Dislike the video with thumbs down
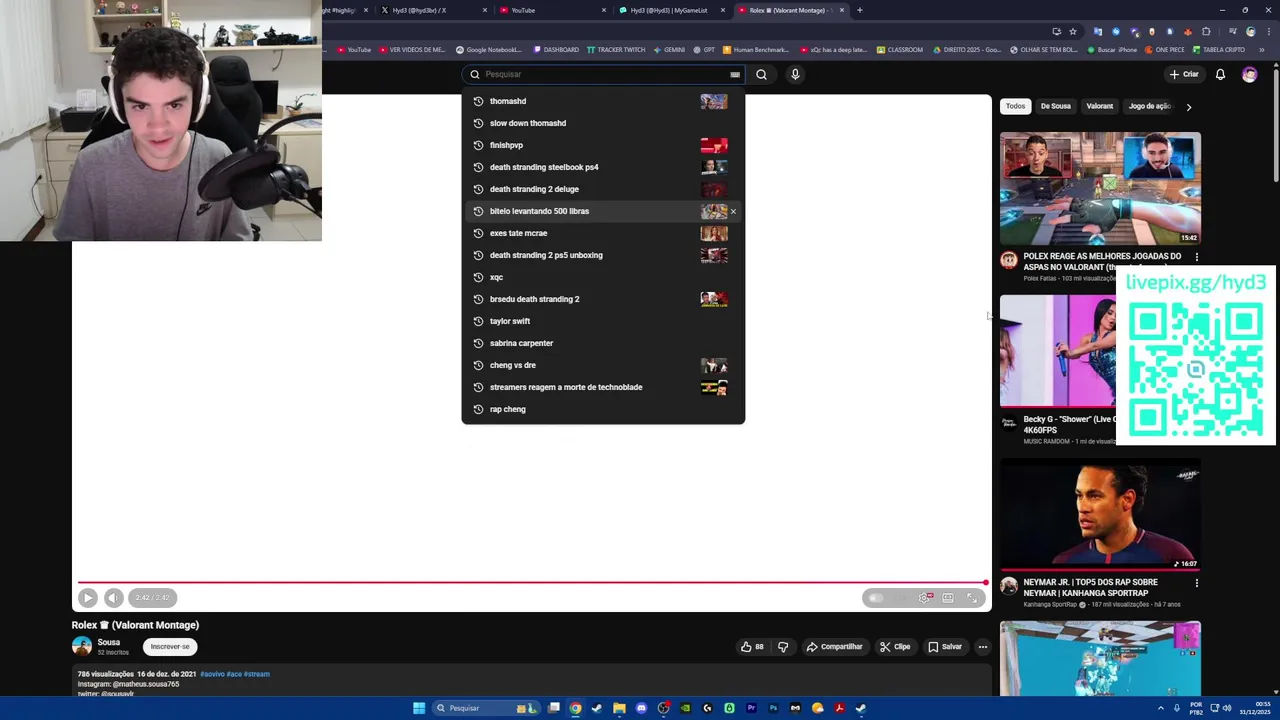This screenshot has height=720, width=1280. 783,647
